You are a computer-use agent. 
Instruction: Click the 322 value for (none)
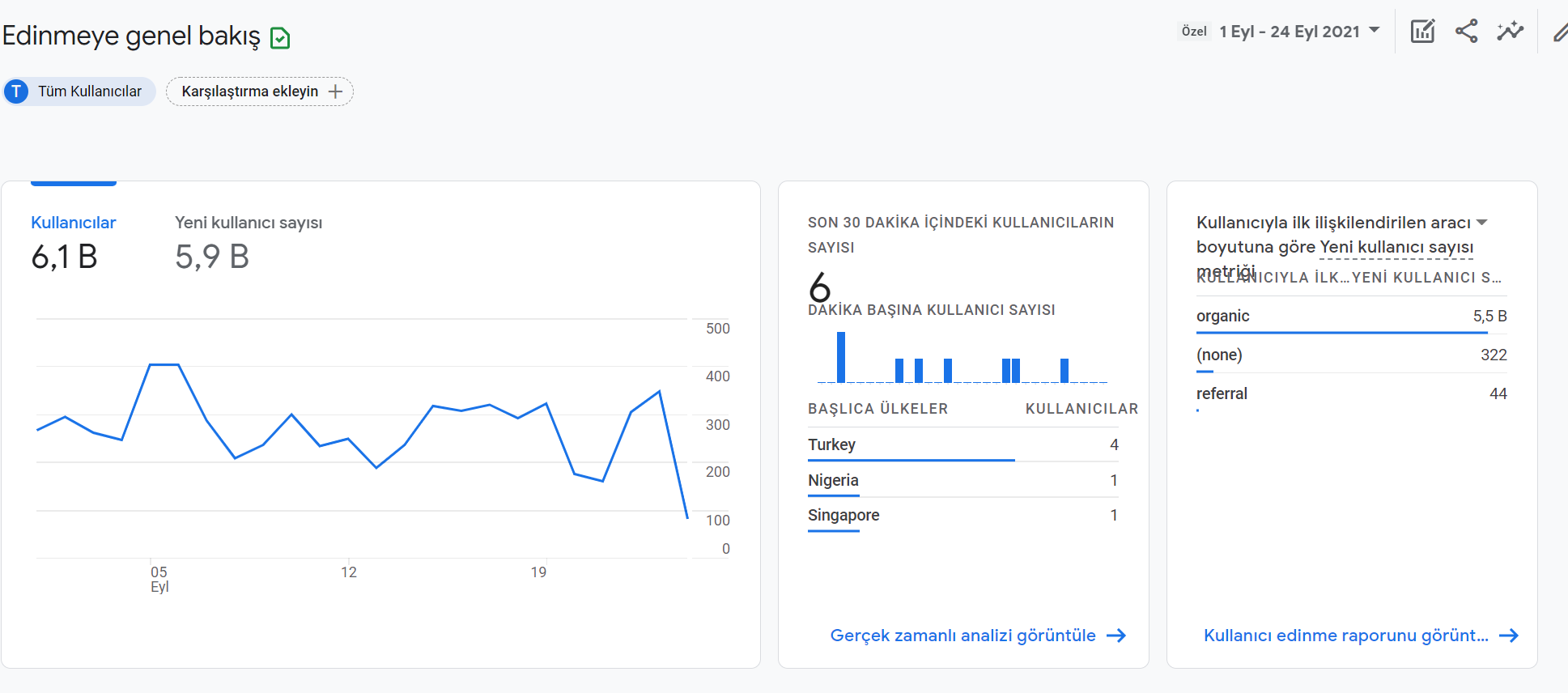point(1494,355)
